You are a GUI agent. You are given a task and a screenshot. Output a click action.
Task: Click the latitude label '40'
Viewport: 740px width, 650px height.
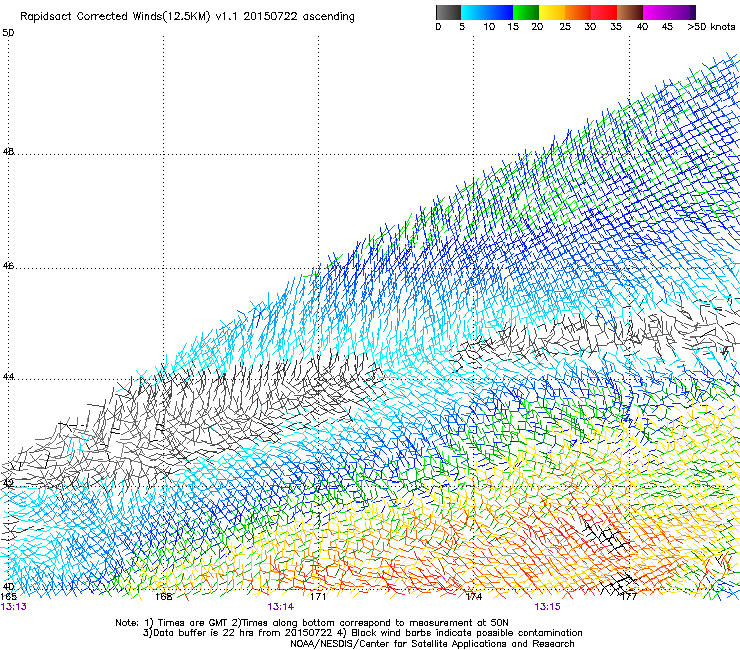pos(8,587)
